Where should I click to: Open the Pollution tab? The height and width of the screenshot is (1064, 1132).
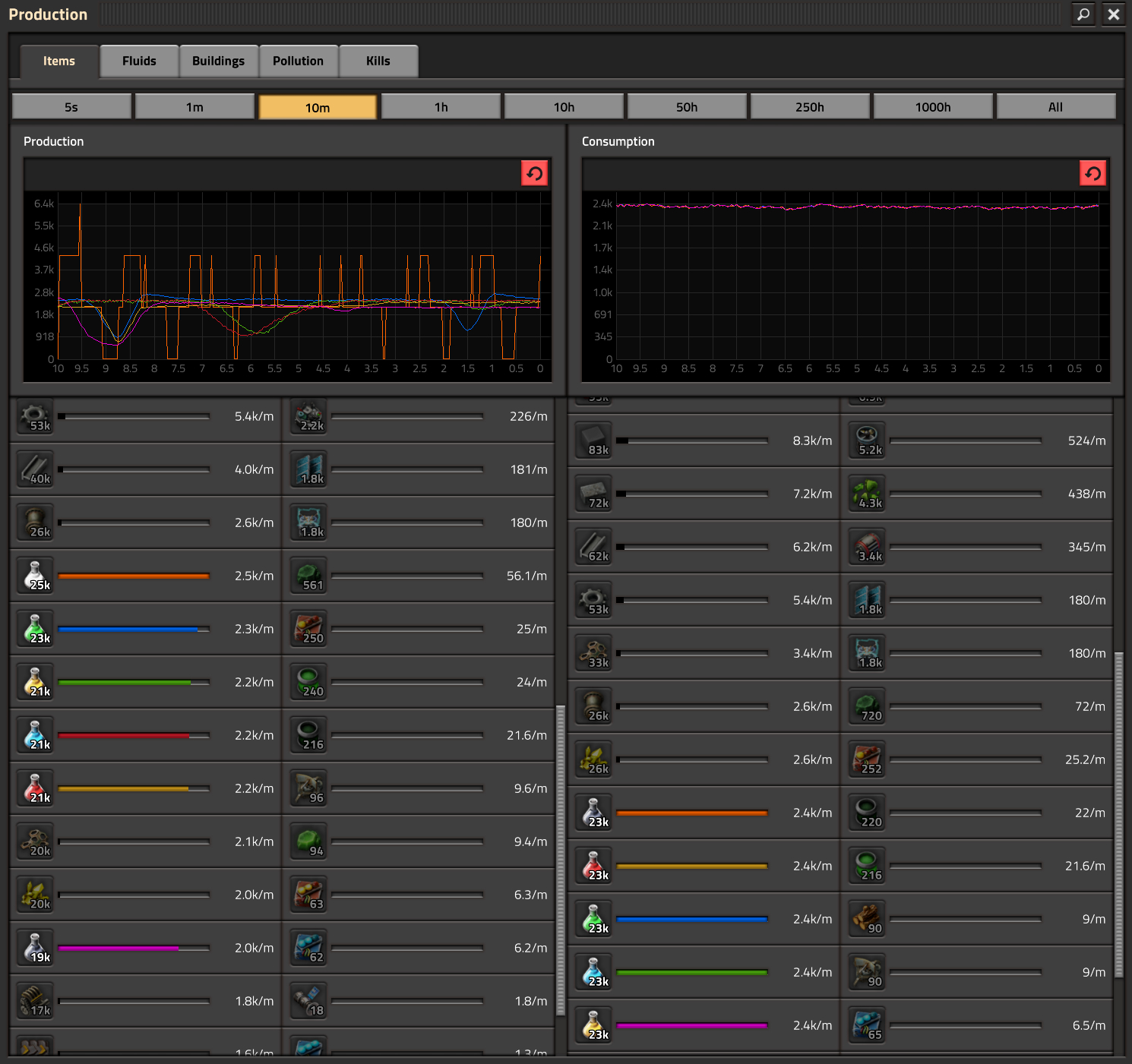tap(298, 61)
